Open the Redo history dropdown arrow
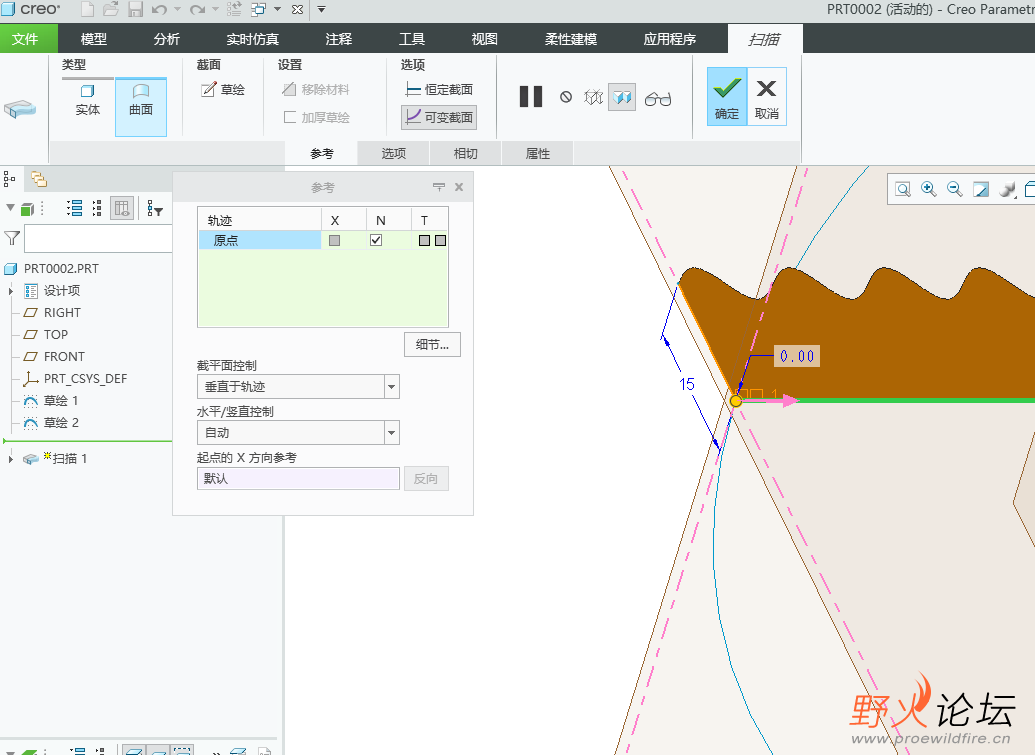 click(x=215, y=9)
